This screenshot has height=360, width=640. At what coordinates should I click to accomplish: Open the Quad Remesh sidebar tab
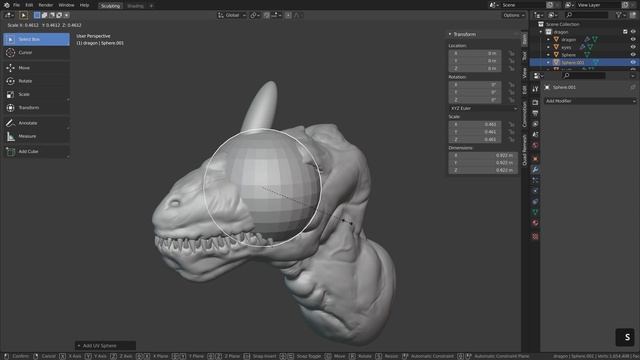point(524,150)
